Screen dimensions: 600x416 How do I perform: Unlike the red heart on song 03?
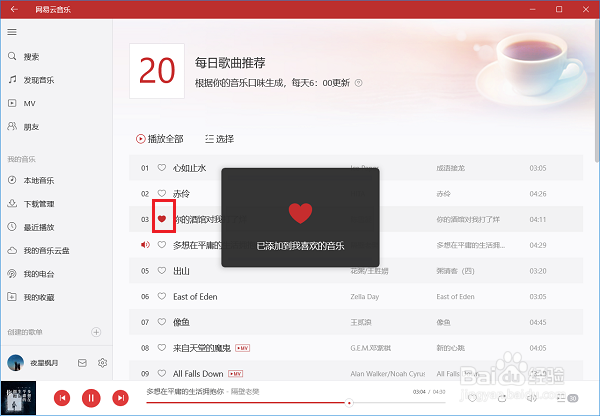(162, 219)
